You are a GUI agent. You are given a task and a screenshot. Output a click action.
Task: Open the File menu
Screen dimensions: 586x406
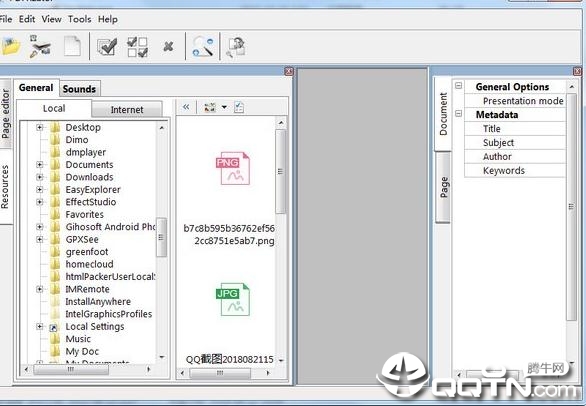point(5,19)
